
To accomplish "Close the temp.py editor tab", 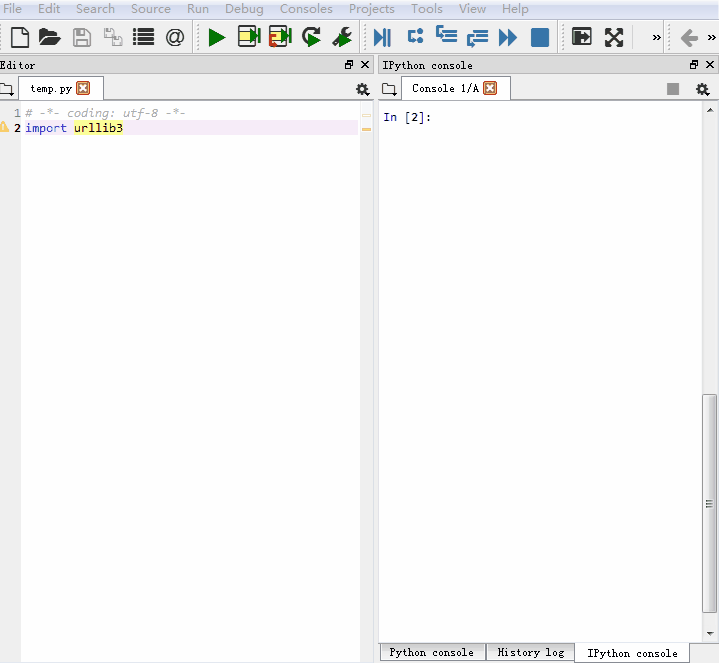I will tap(83, 88).
